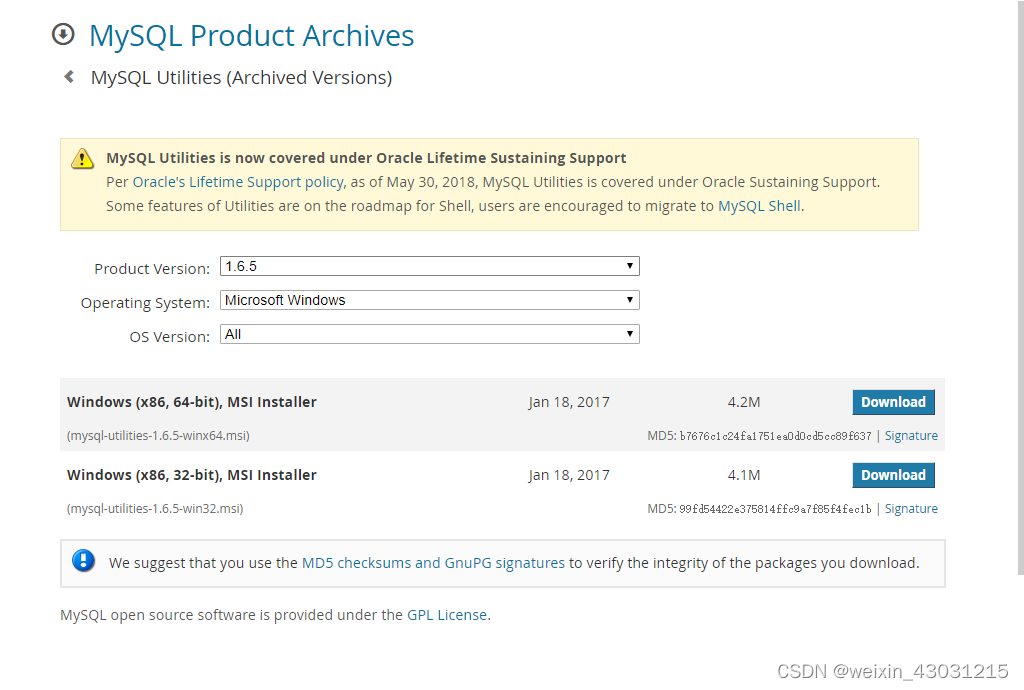
Task: Select the filename mysql-utilities-1.6.5-win32.msi
Action: pyautogui.click(x=155, y=509)
